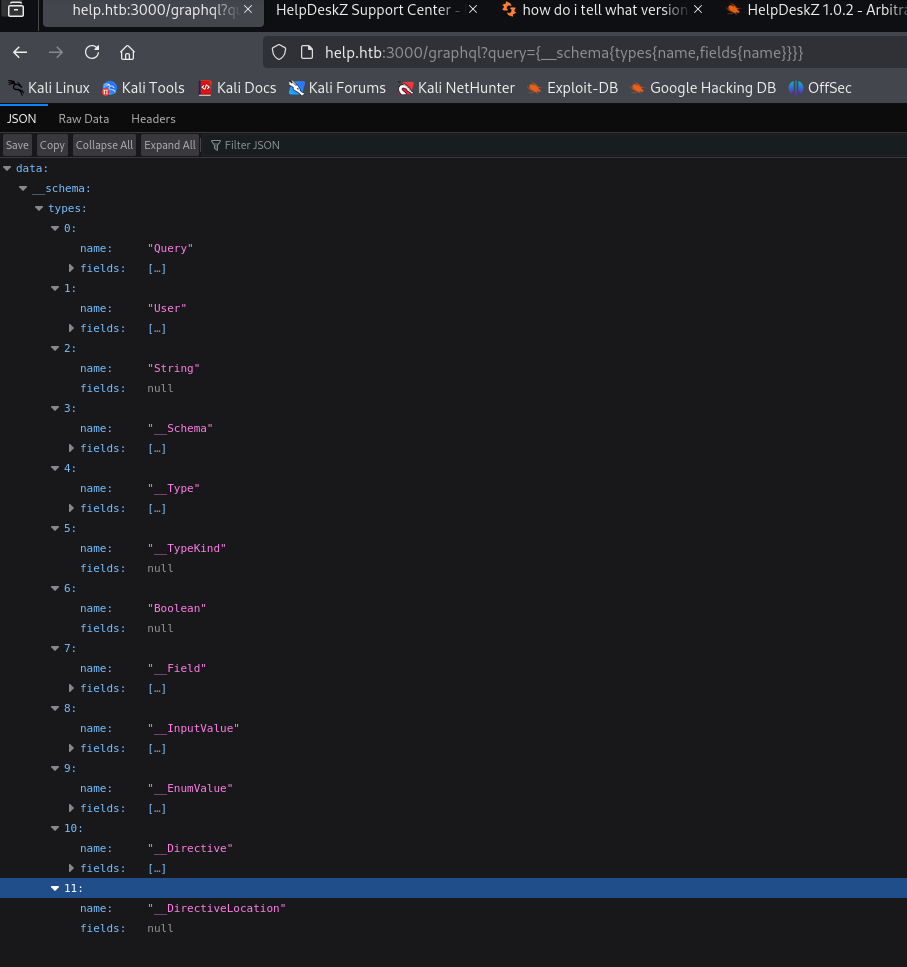Open the OffSec bookmark
The width and height of the screenshot is (907, 967).
pyautogui.click(x=820, y=88)
